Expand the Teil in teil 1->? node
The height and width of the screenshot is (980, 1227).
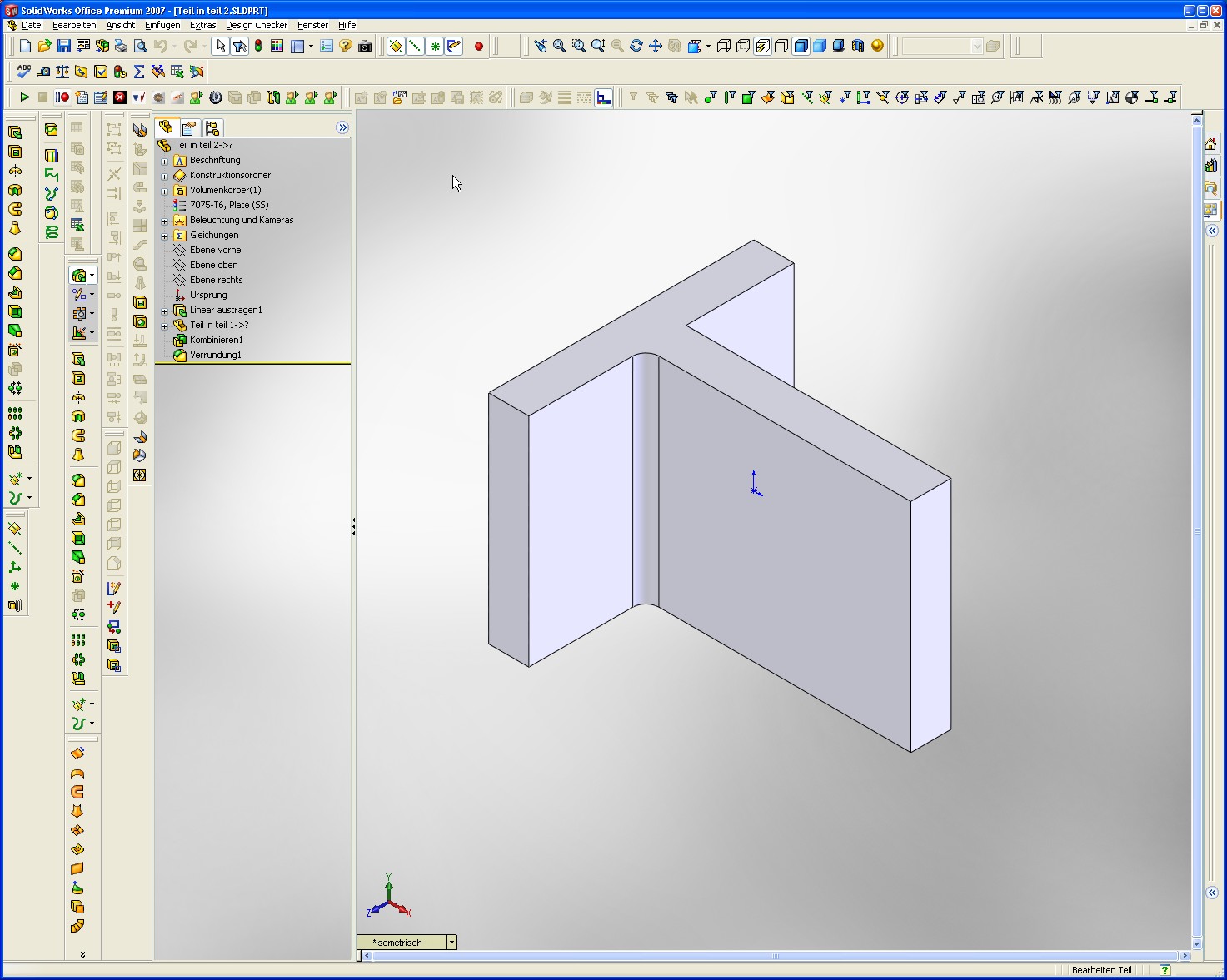pos(164,326)
